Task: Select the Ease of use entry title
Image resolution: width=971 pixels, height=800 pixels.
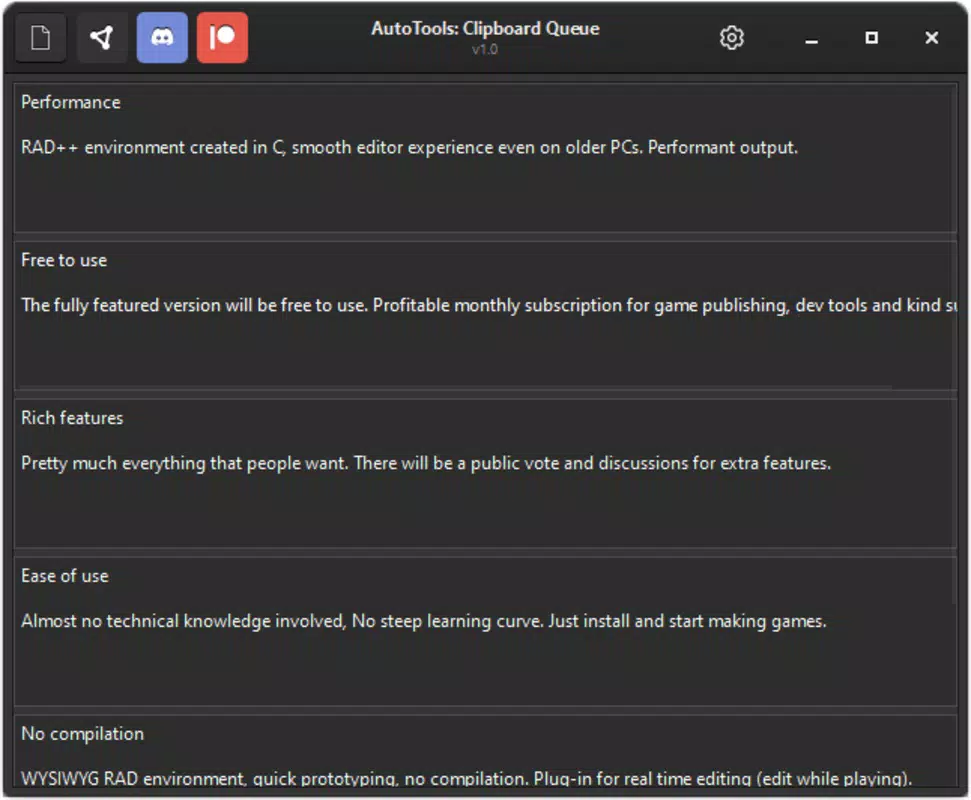Action: click(65, 576)
